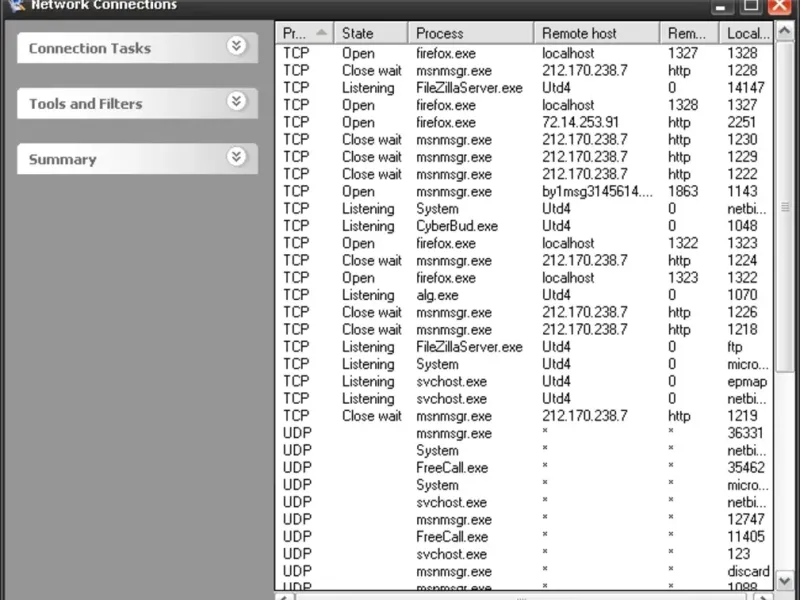Image resolution: width=800 pixels, height=600 pixels.
Task: Select msnmsgr.exe close wait row port 1228
Action: point(524,70)
